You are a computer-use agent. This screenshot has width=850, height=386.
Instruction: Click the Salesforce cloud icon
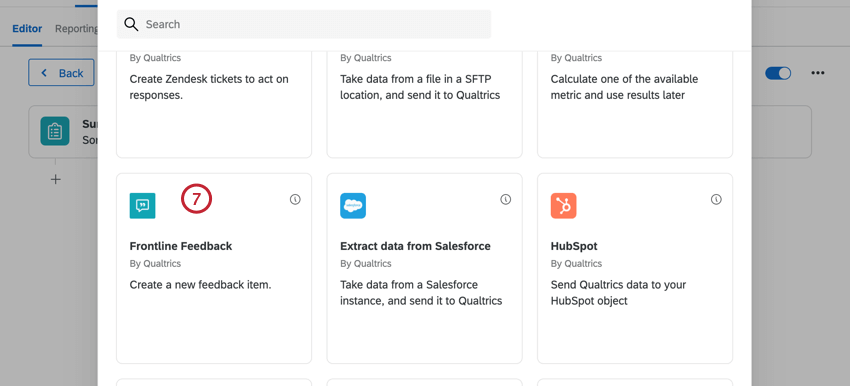click(353, 205)
